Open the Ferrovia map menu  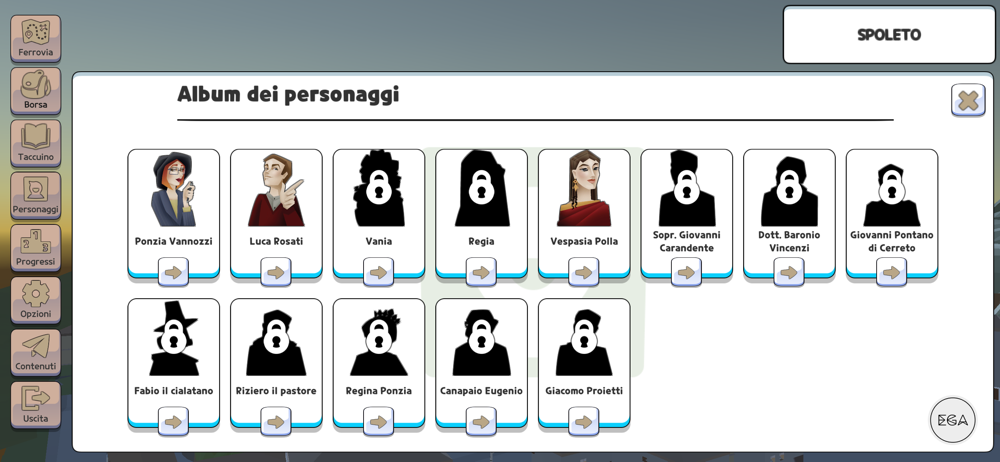tap(36, 38)
